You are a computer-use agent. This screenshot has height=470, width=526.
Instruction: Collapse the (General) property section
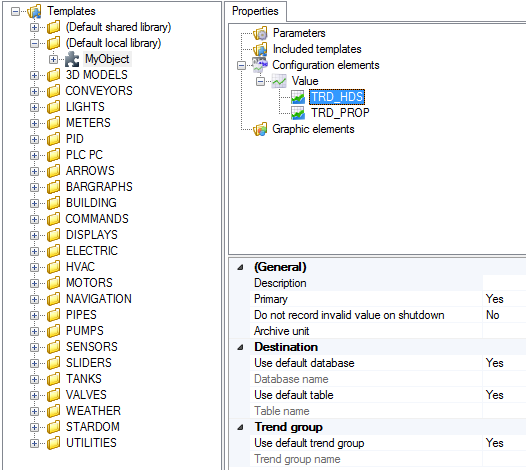pyautogui.click(x=240, y=267)
